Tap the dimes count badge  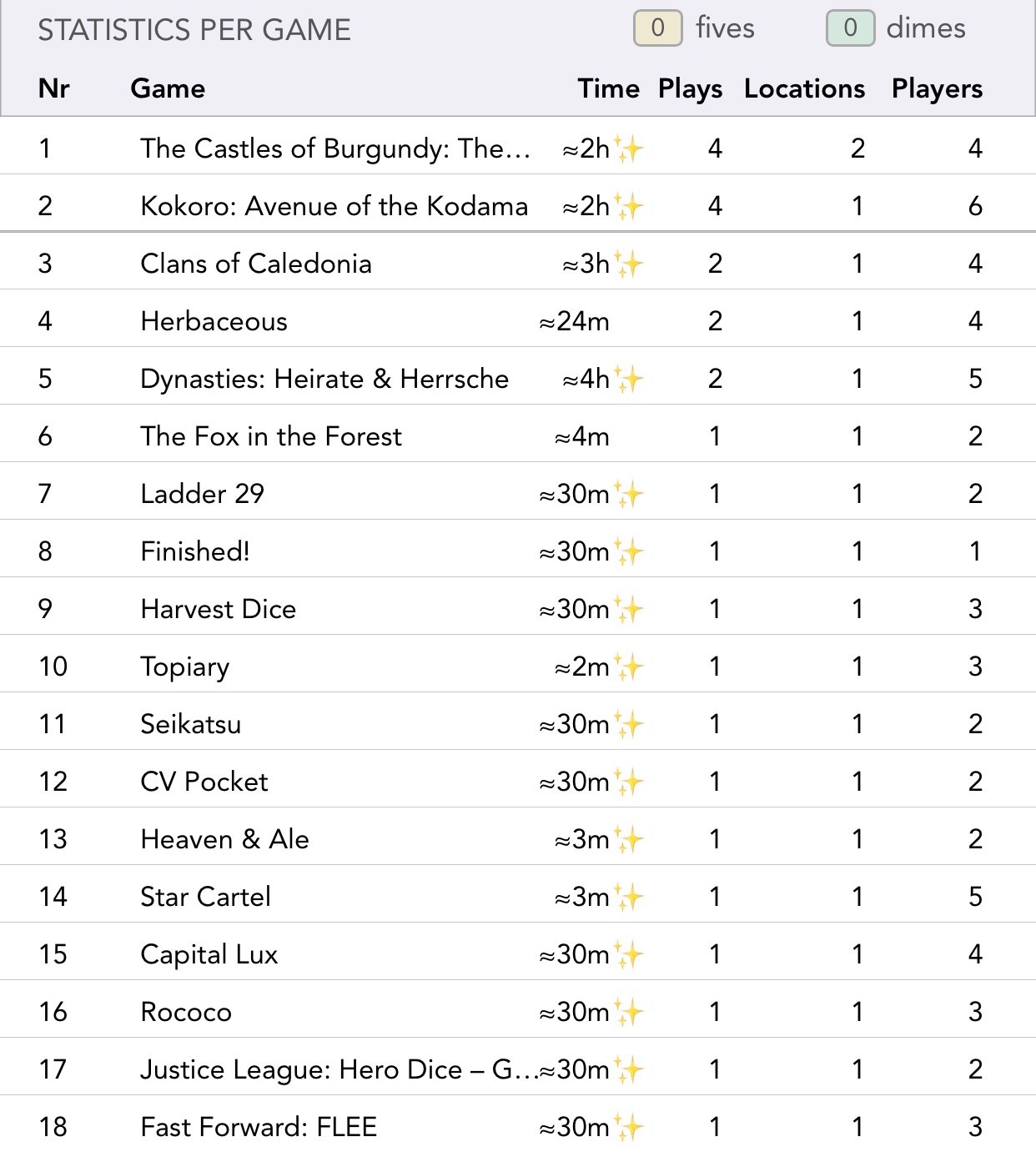click(x=849, y=28)
